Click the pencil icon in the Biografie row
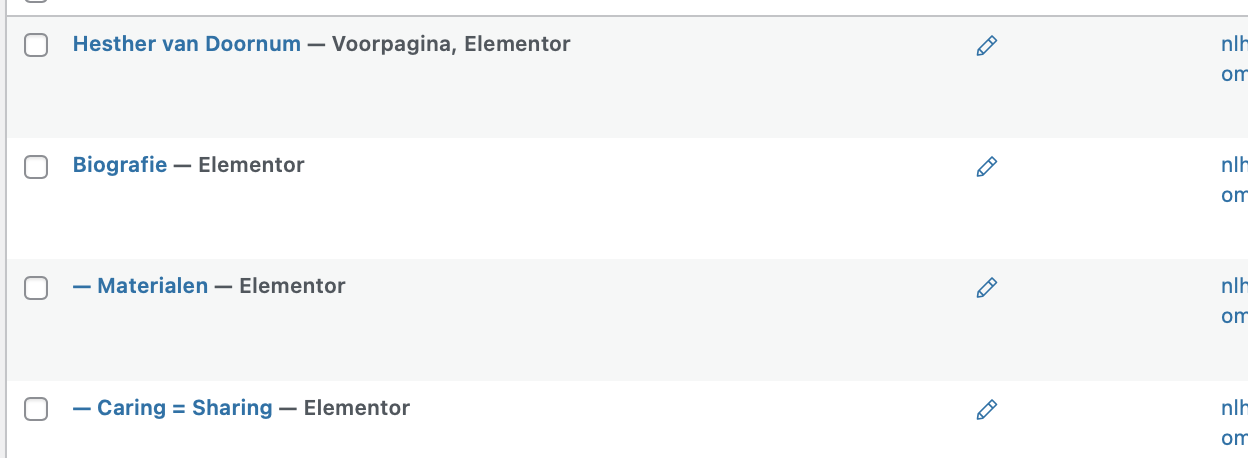Viewport: 1248px width, 458px height. 986,167
